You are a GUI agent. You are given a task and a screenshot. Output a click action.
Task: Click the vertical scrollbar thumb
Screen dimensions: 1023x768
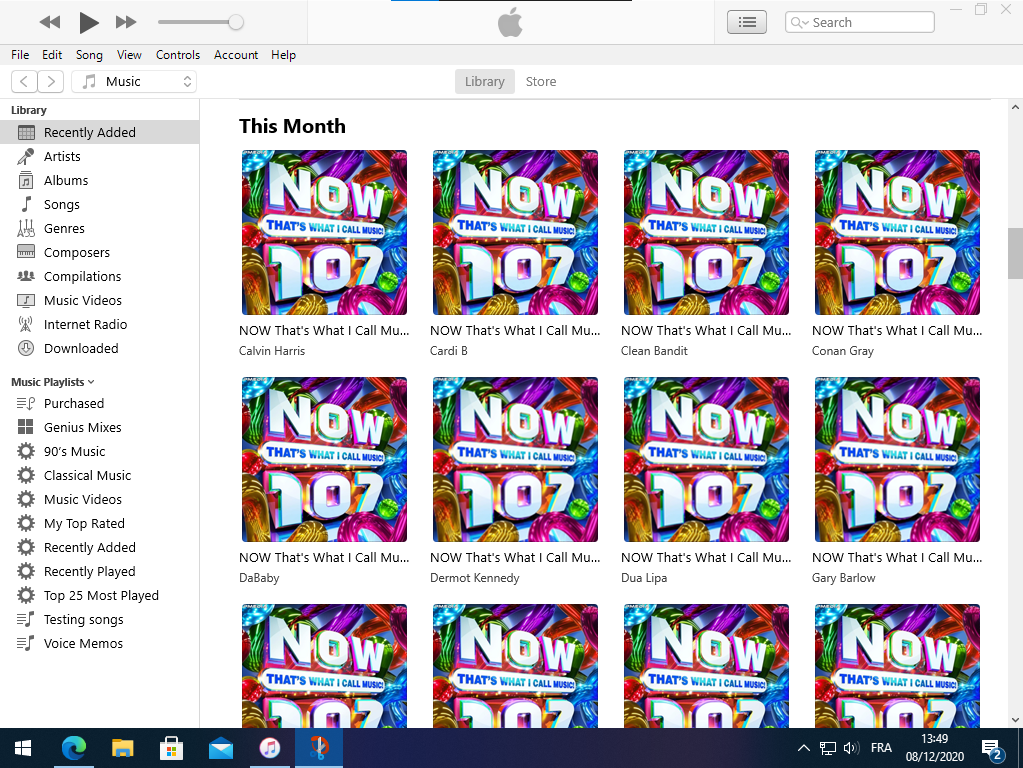click(1015, 254)
